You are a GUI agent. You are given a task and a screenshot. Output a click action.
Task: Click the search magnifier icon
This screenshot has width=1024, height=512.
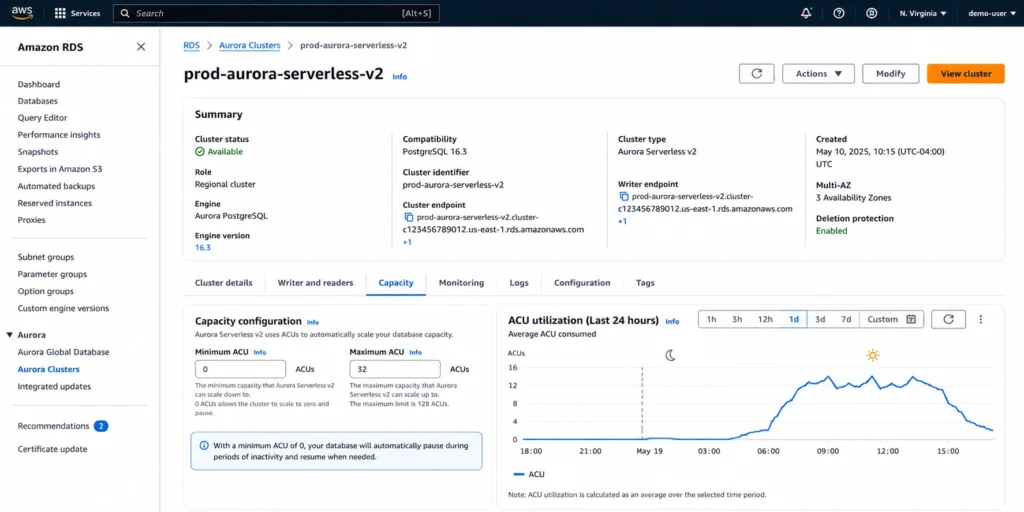125,13
